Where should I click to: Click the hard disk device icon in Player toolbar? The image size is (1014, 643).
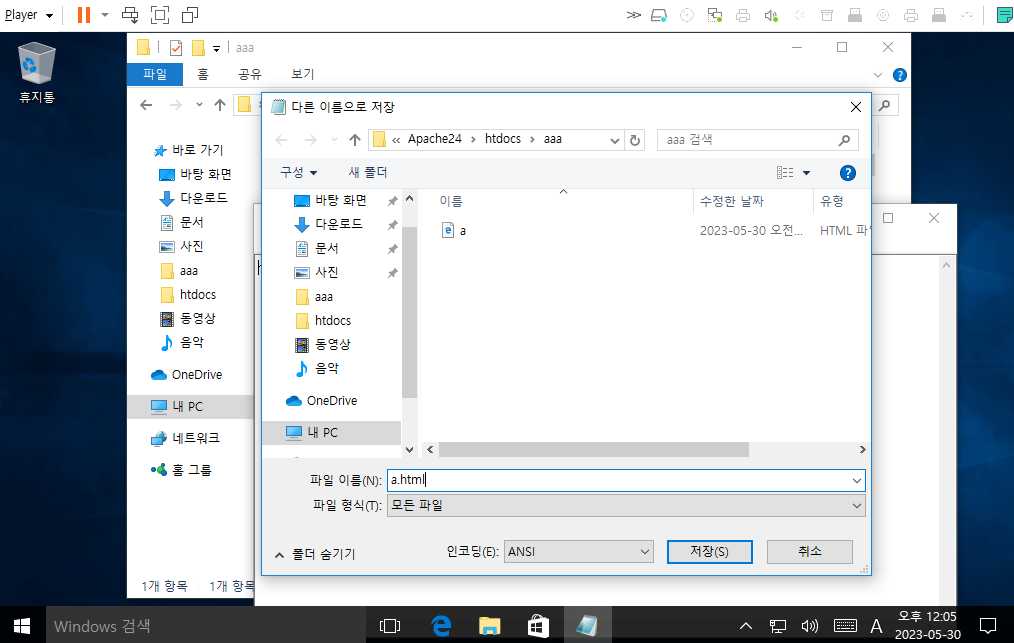coord(659,16)
